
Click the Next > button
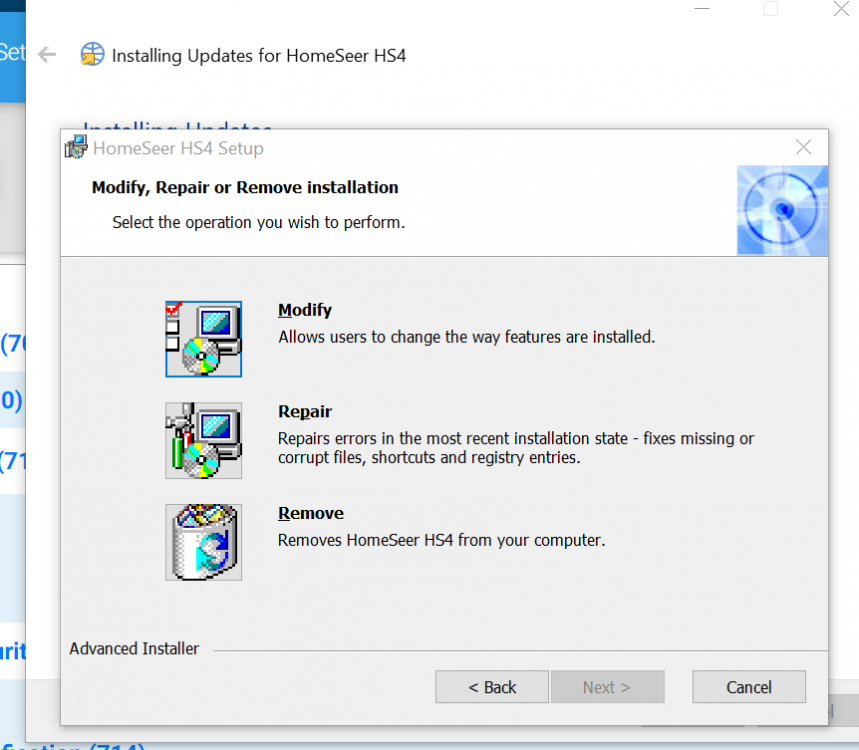[x=607, y=686]
